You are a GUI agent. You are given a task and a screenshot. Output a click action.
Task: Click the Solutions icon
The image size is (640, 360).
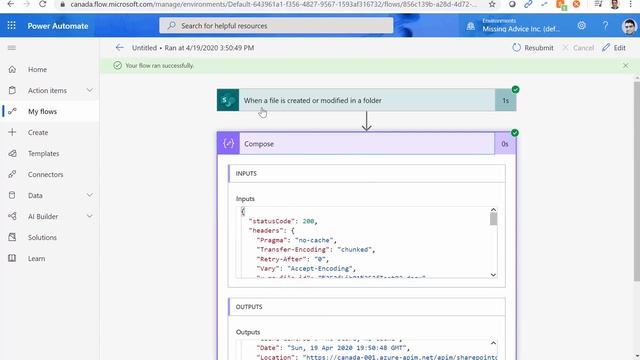(x=12, y=237)
